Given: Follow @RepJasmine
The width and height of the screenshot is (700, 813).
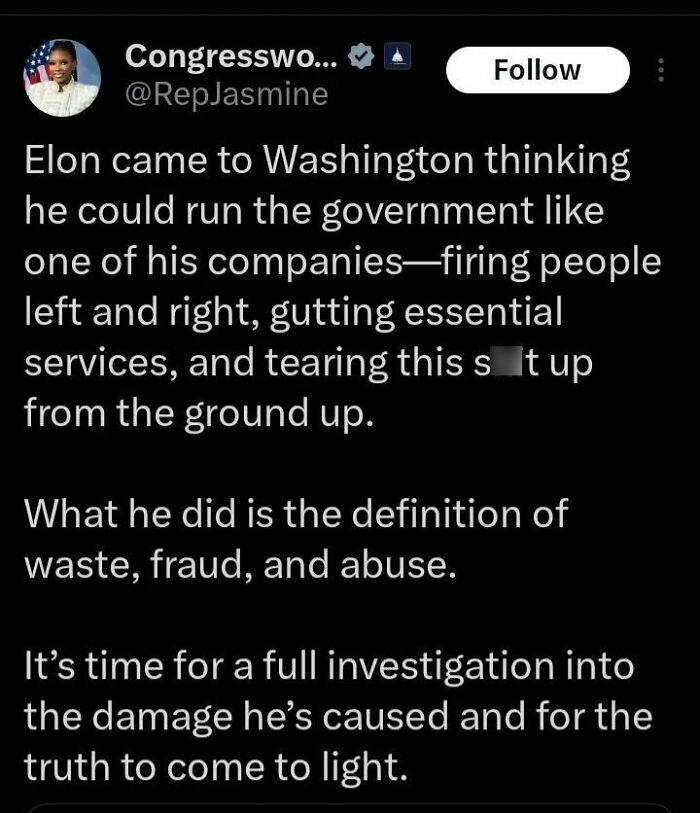Looking at the screenshot, I should click(x=538, y=69).
